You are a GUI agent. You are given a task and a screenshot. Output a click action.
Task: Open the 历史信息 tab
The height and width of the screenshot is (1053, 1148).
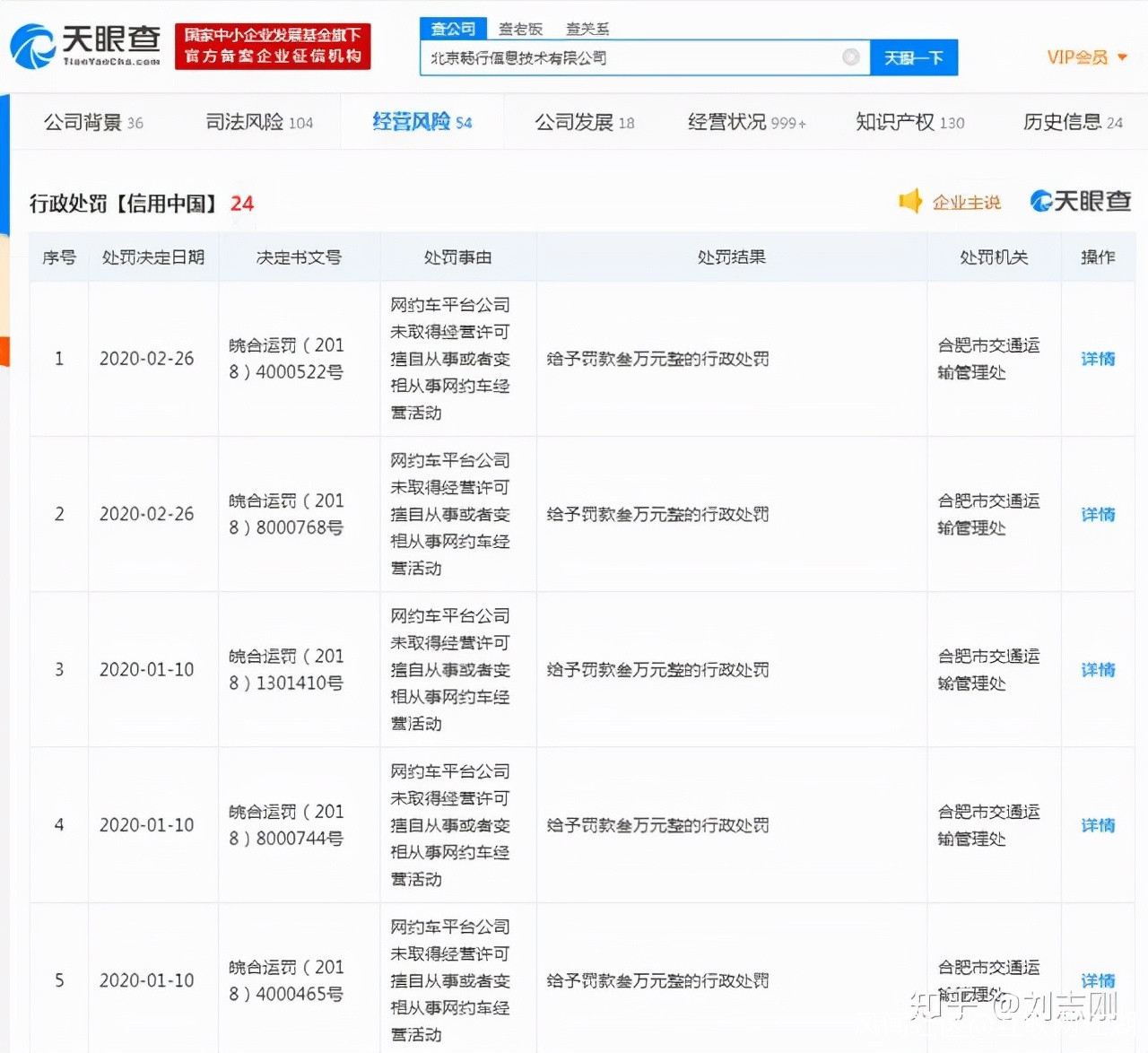point(1072,122)
